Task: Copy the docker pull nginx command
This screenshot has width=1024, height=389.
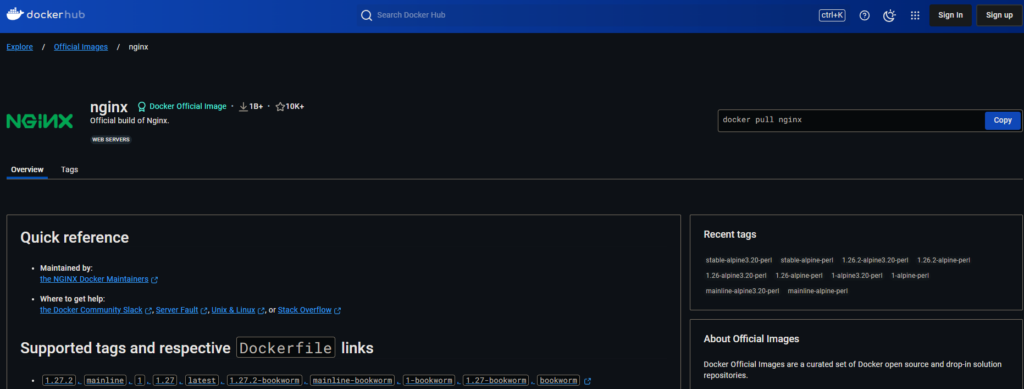Action: pyautogui.click(x=1002, y=121)
